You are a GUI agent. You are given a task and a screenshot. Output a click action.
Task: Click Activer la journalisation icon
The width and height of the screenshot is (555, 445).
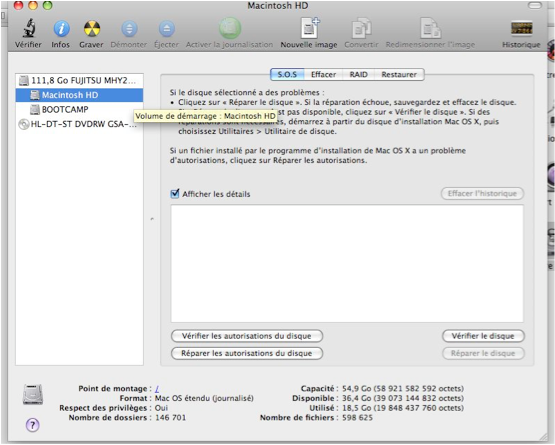pyautogui.click(x=230, y=28)
